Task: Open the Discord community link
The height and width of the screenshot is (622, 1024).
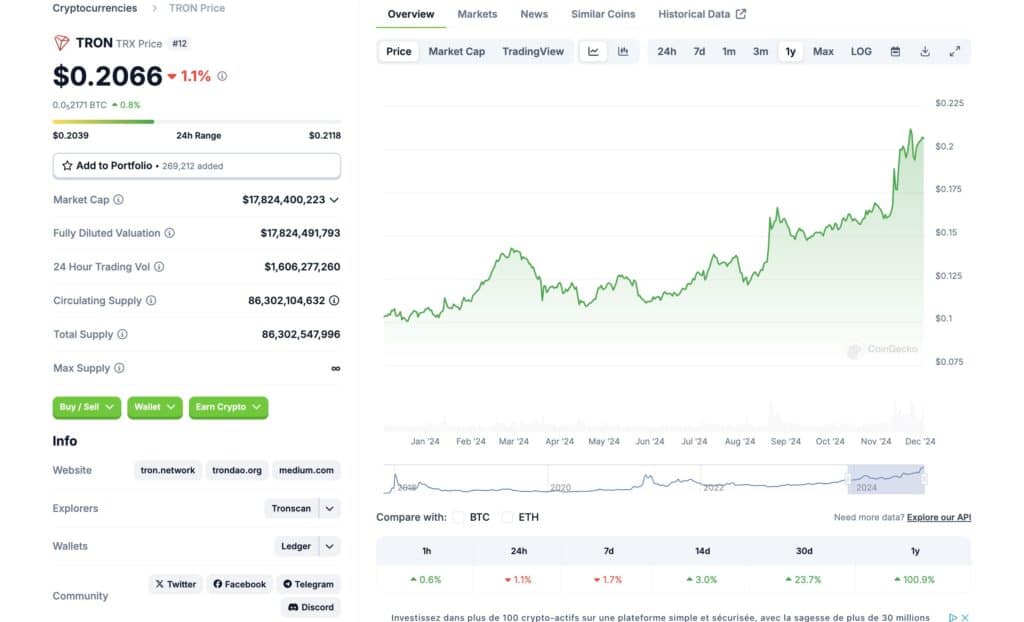Action: click(x=311, y=607)
